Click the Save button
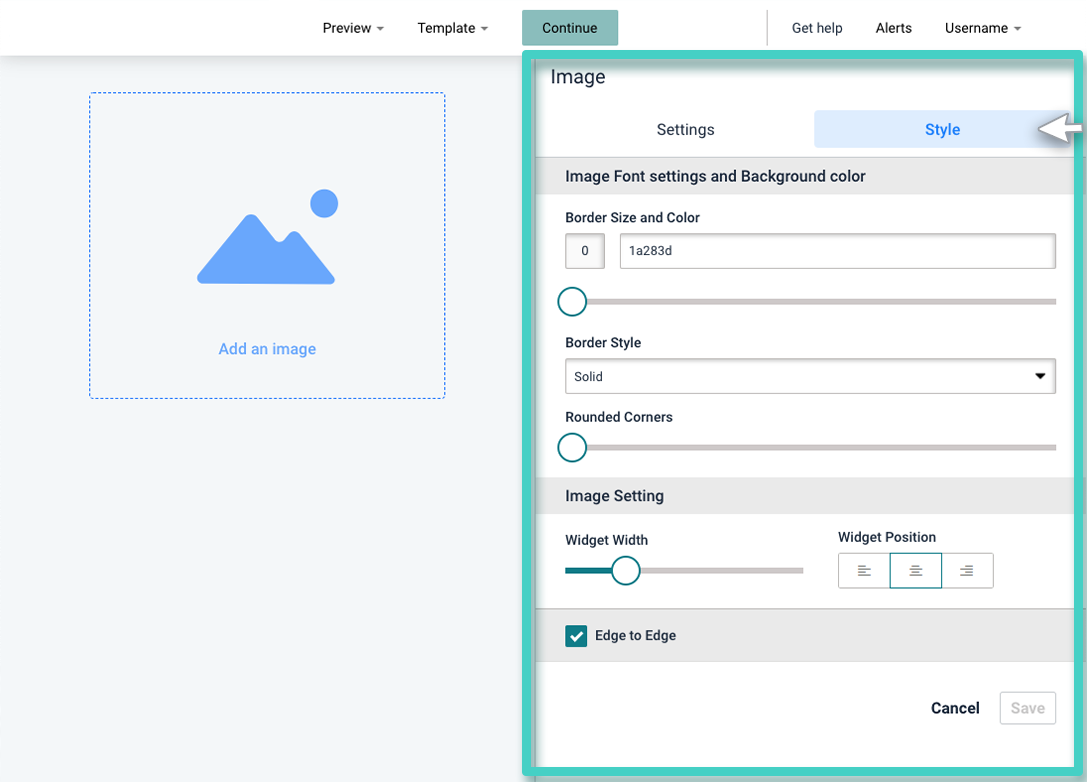The width and height of the screenshot is (1087, 782). 1027,708
